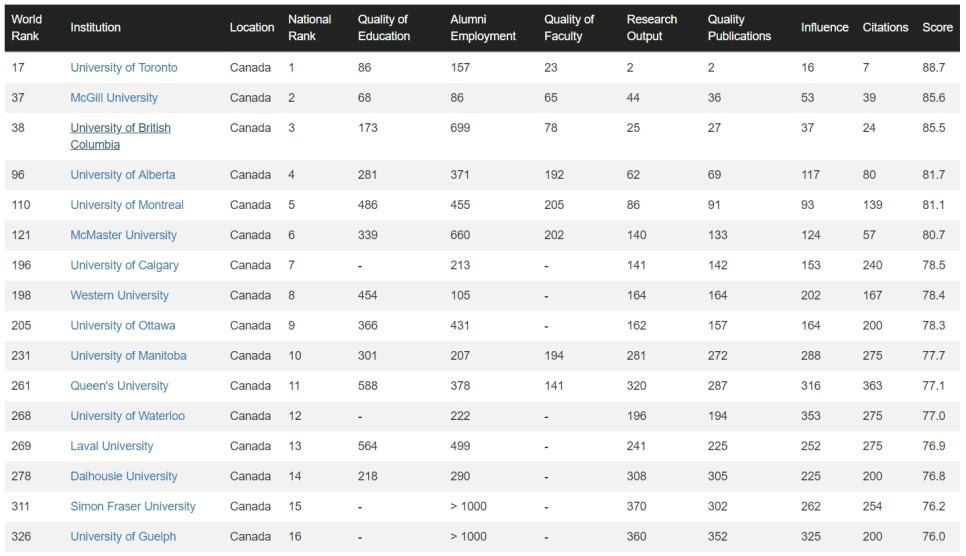Select the Quality of Education column header
This screenshot has height=556, width=966.
(384, 28)
